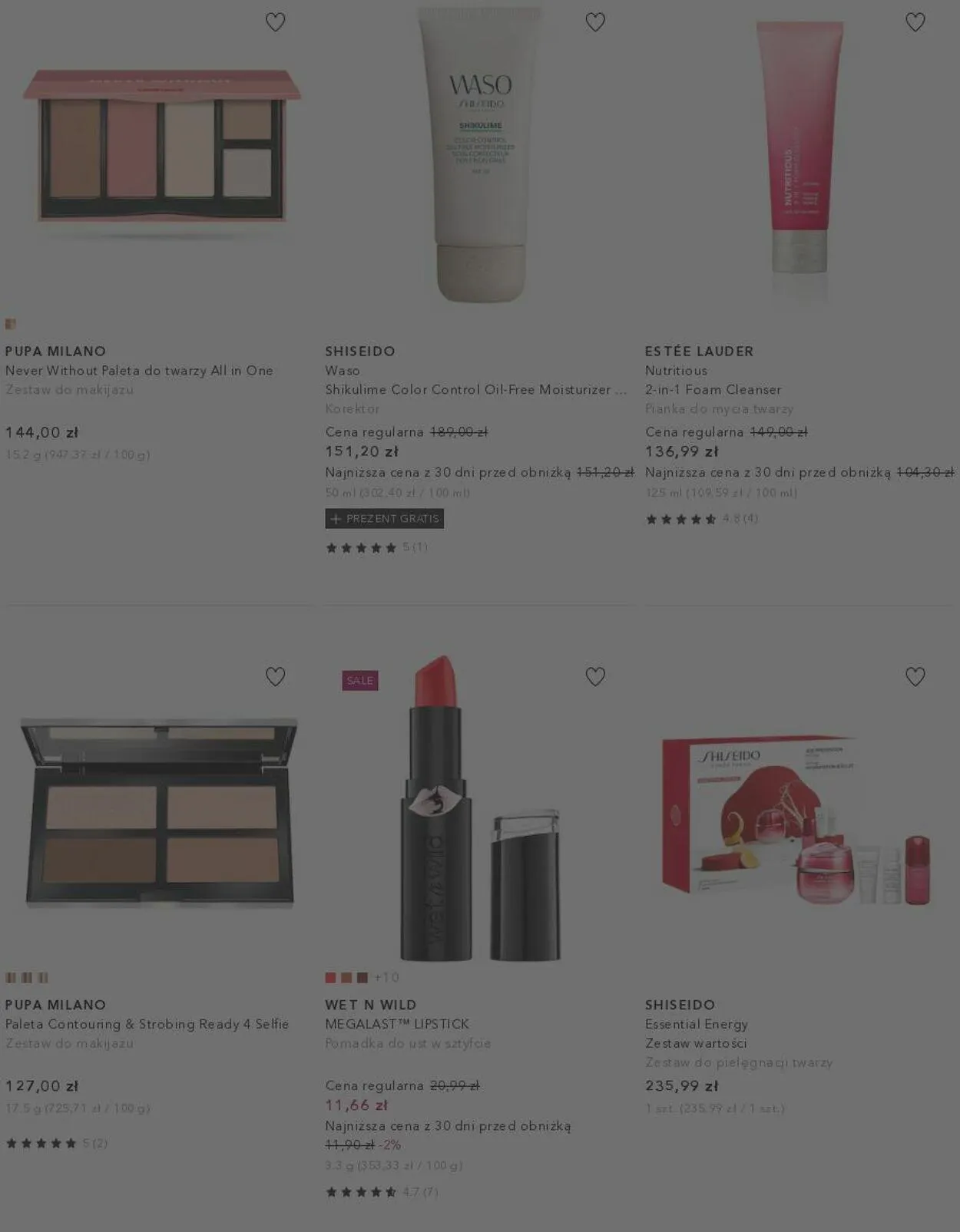Pick the Never Without palette shade swatch
This screenshot has width=960, height=1232.
11,324
